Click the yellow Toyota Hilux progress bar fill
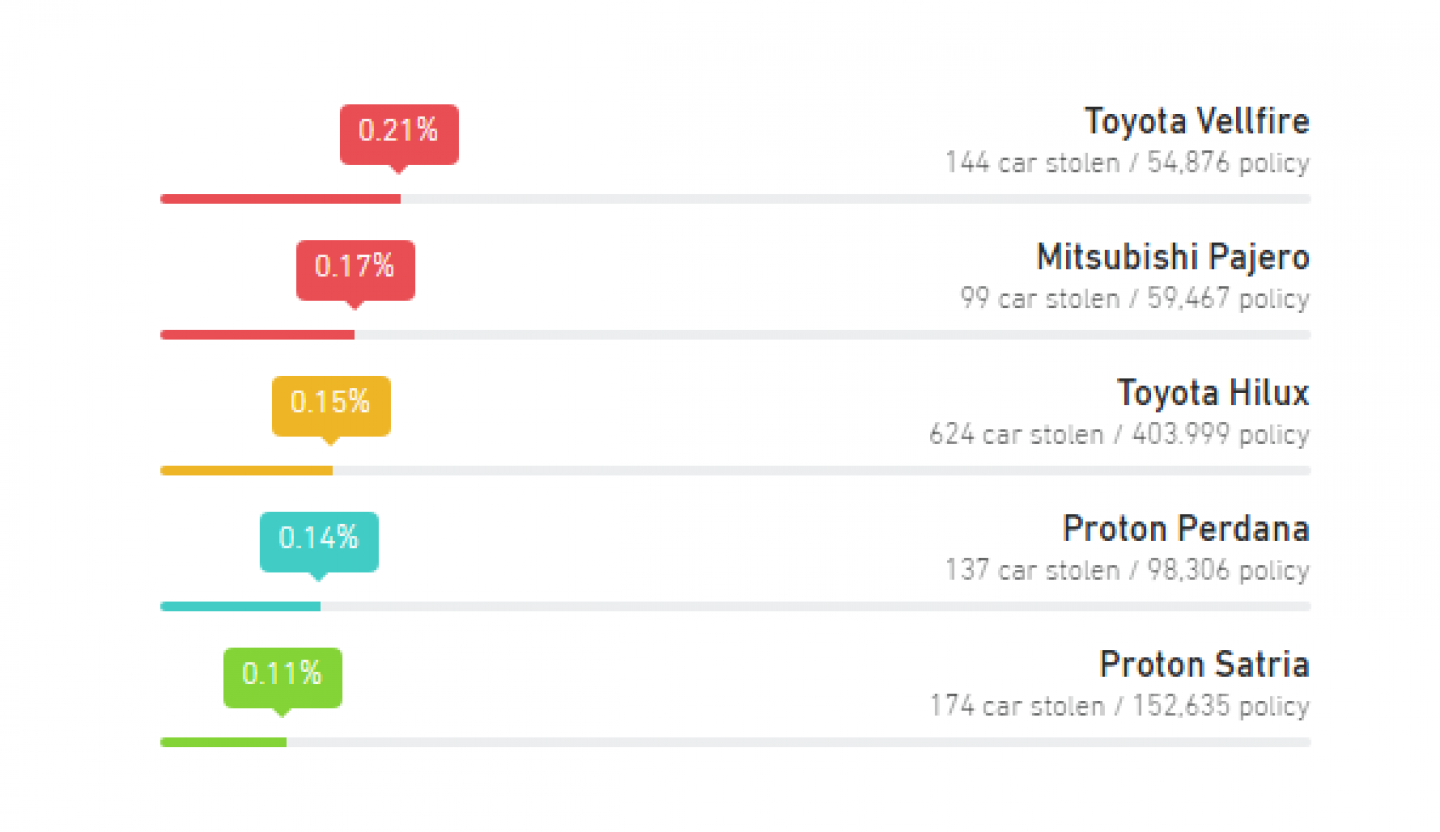This screenshot has height=832, width=1440. click(247, 471)
